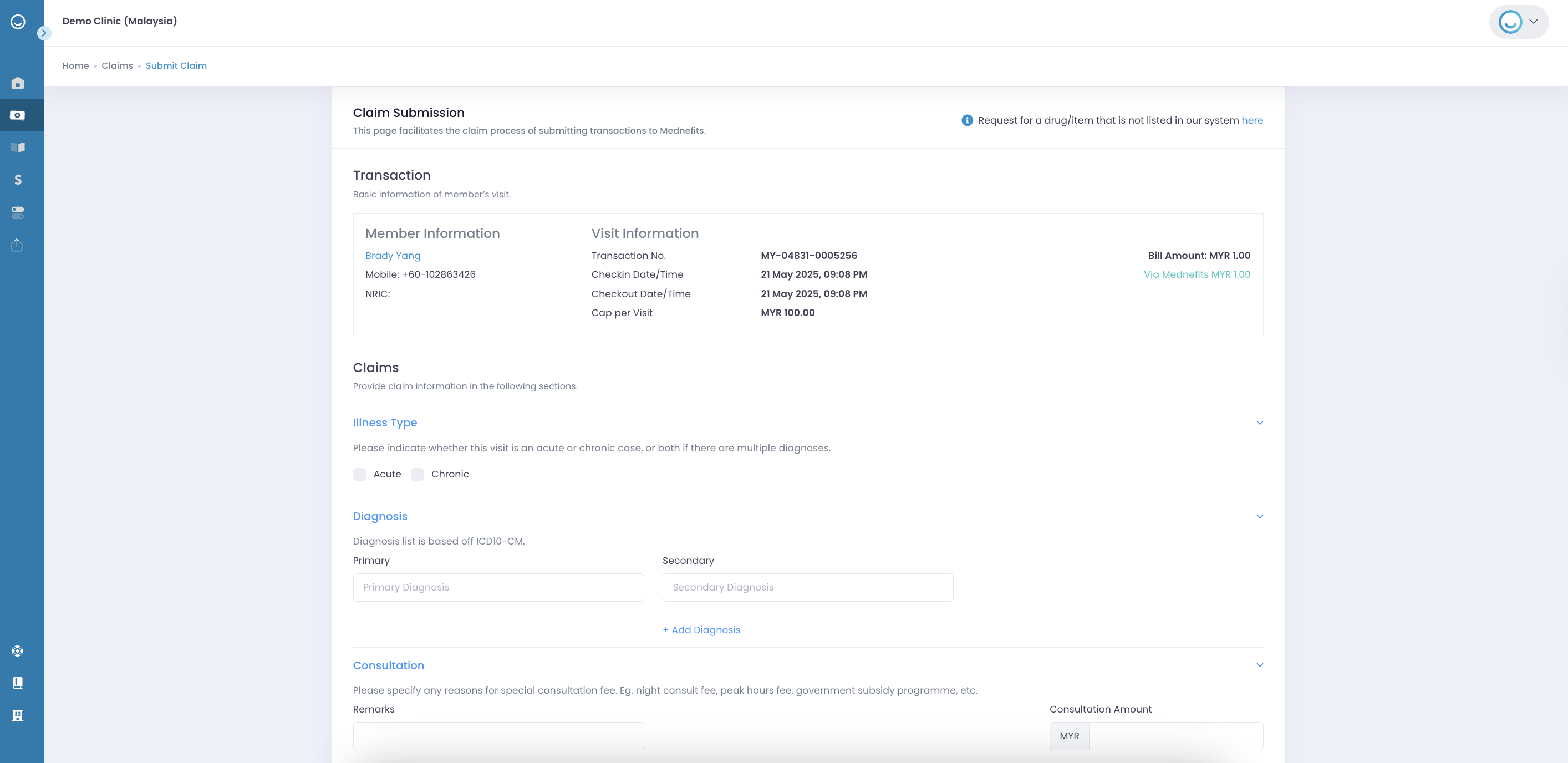Viewport: 1568px width, 763px height.
Task: Click the toggle switches settings icon
Action: [x=18, y=212]
